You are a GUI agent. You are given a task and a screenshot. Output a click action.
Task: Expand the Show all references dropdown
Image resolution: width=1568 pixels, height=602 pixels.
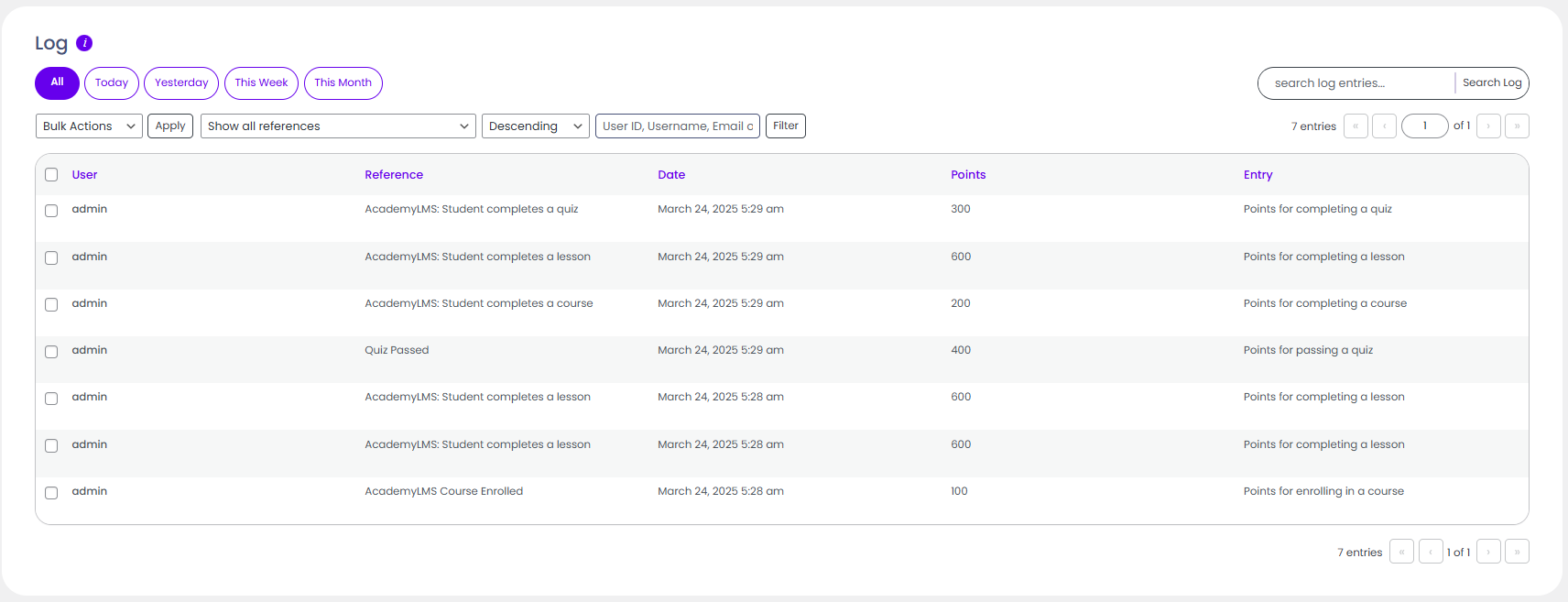click(338, 126)
